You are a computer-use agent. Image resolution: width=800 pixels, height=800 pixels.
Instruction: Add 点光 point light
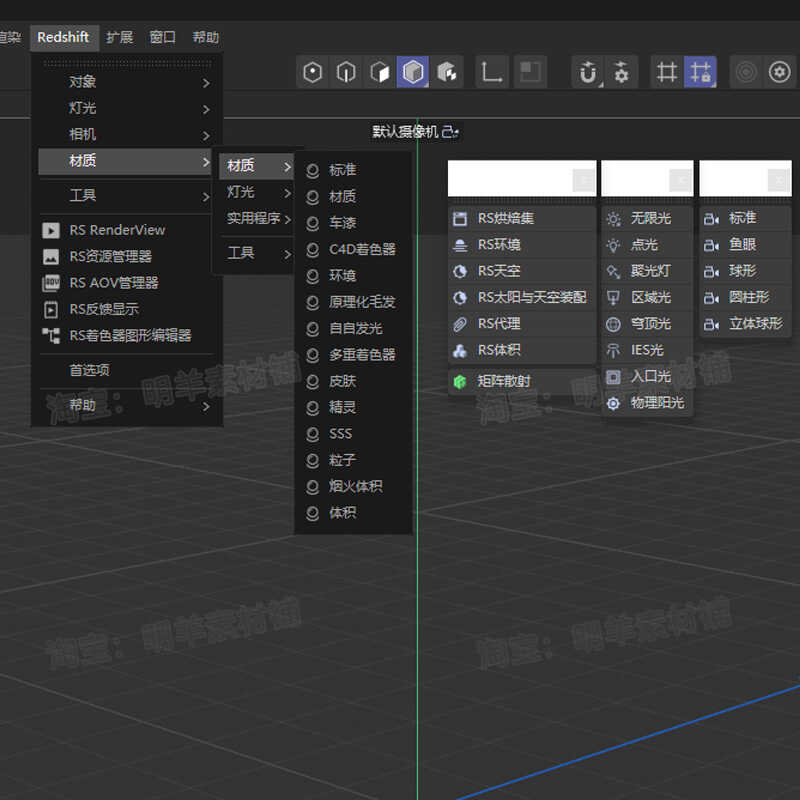click(647, 245)
